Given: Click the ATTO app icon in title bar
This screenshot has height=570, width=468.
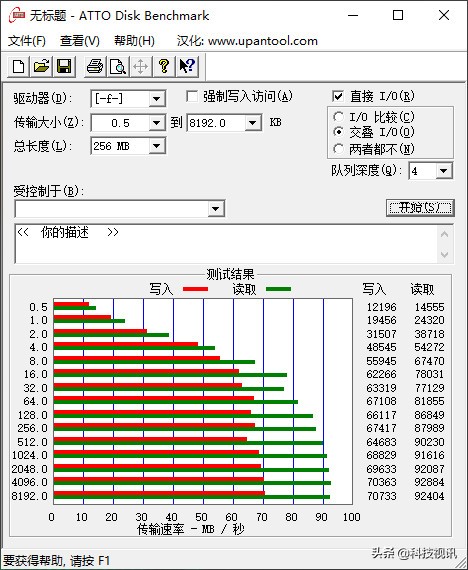Looking at the screenshot, I should pyautogui.click(x=16, y=15).
